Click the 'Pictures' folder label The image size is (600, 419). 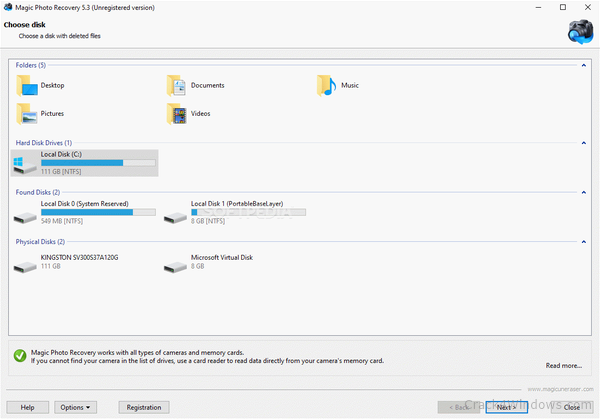tap(52, 114)
